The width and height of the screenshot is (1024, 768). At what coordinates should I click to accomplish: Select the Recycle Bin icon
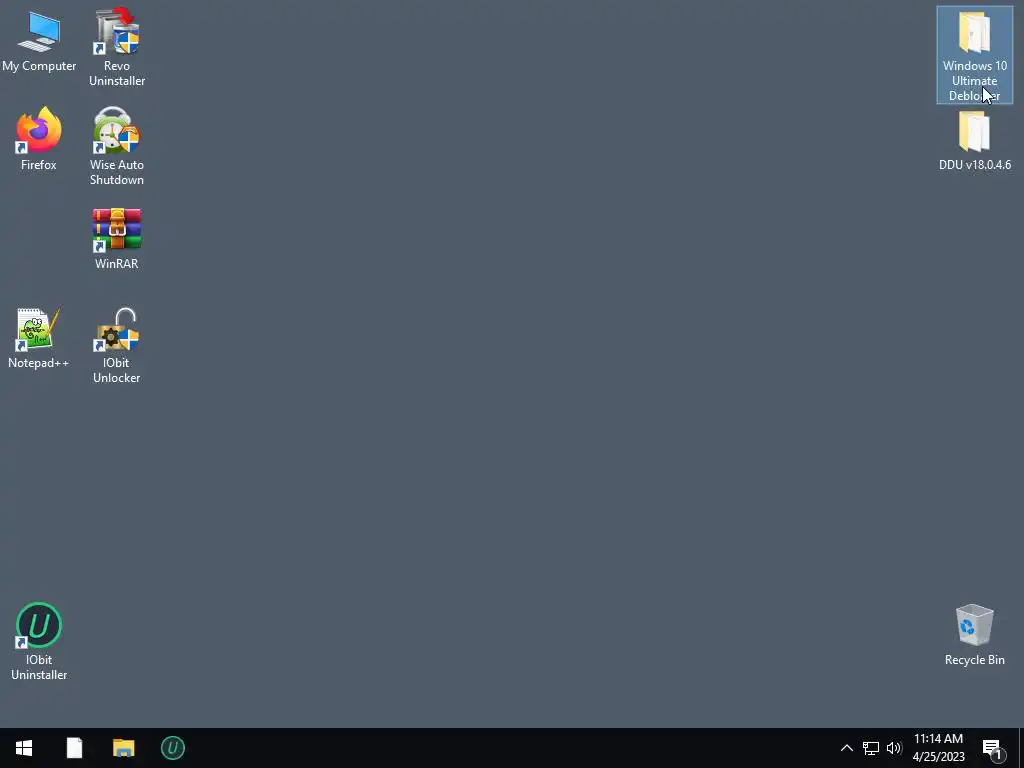[x=974, y=635]
